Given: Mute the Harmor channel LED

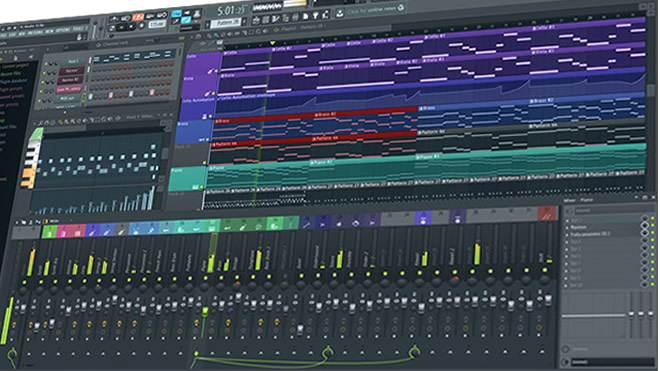Looking at the screenshot, I should pyautogui.click(x=44, y=73).
